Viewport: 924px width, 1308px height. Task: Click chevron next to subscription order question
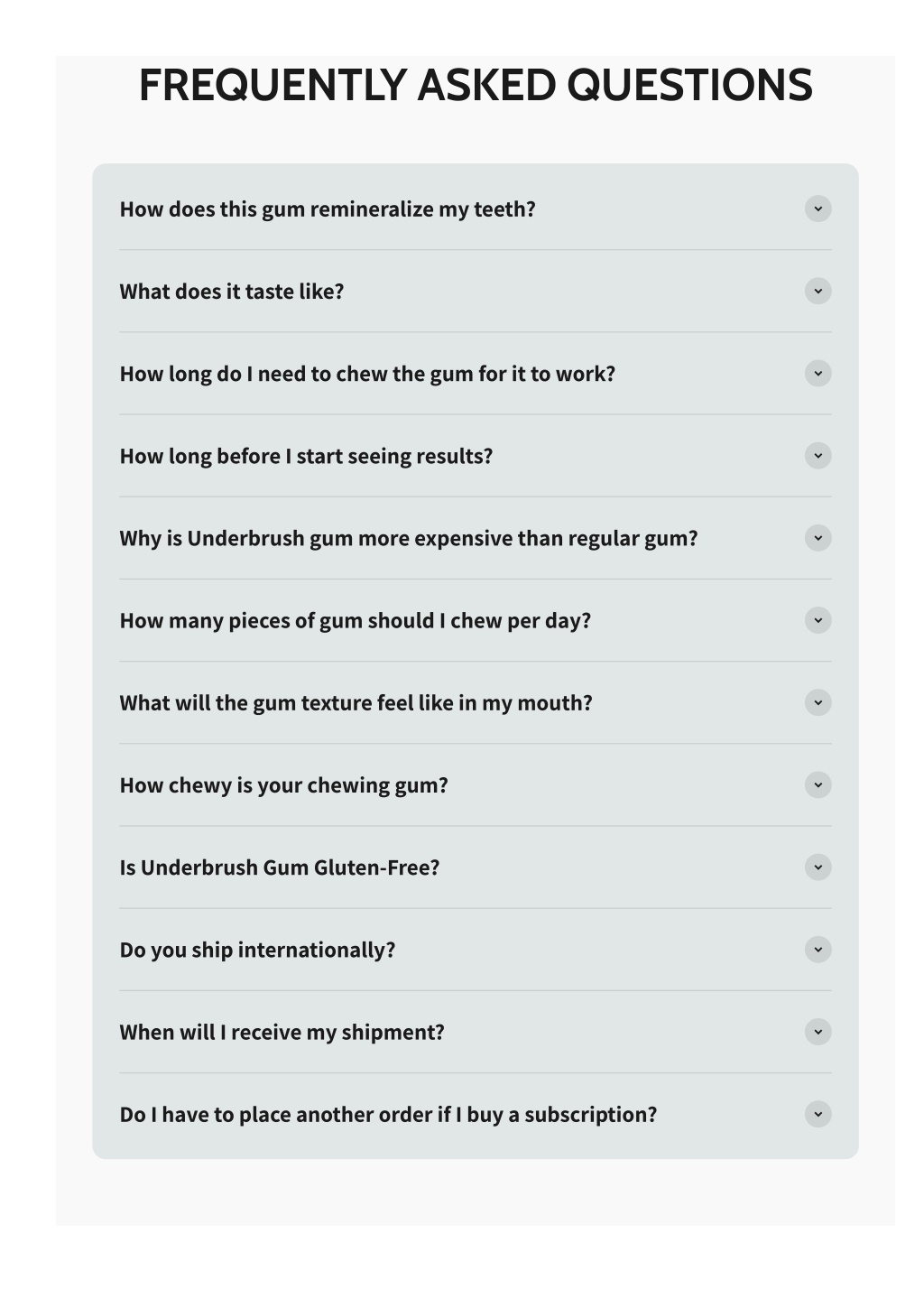[818, 1114]
